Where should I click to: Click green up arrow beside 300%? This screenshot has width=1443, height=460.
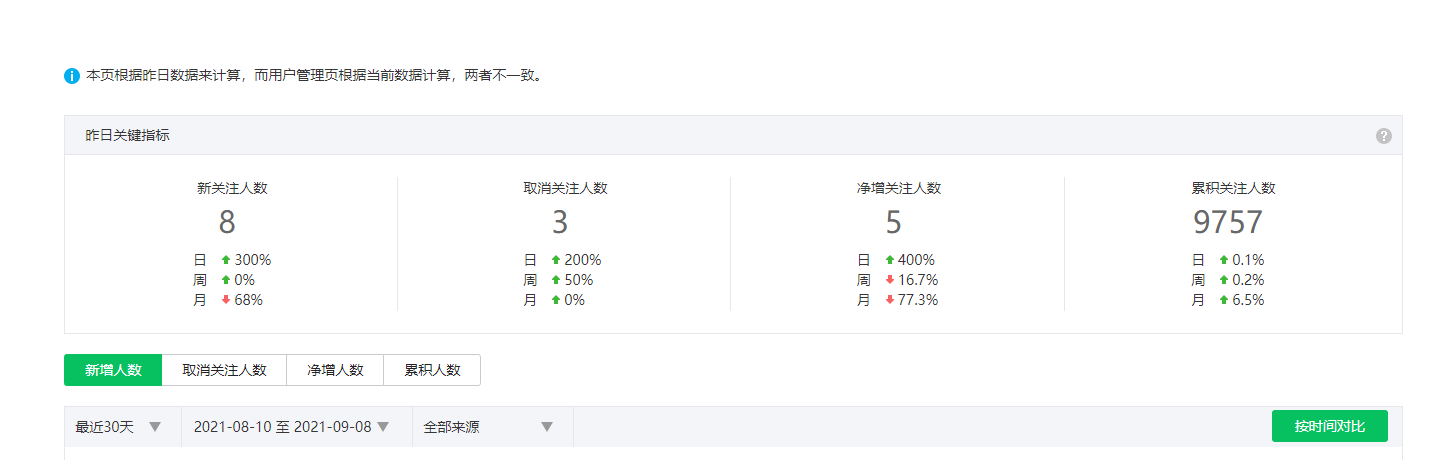226,260
